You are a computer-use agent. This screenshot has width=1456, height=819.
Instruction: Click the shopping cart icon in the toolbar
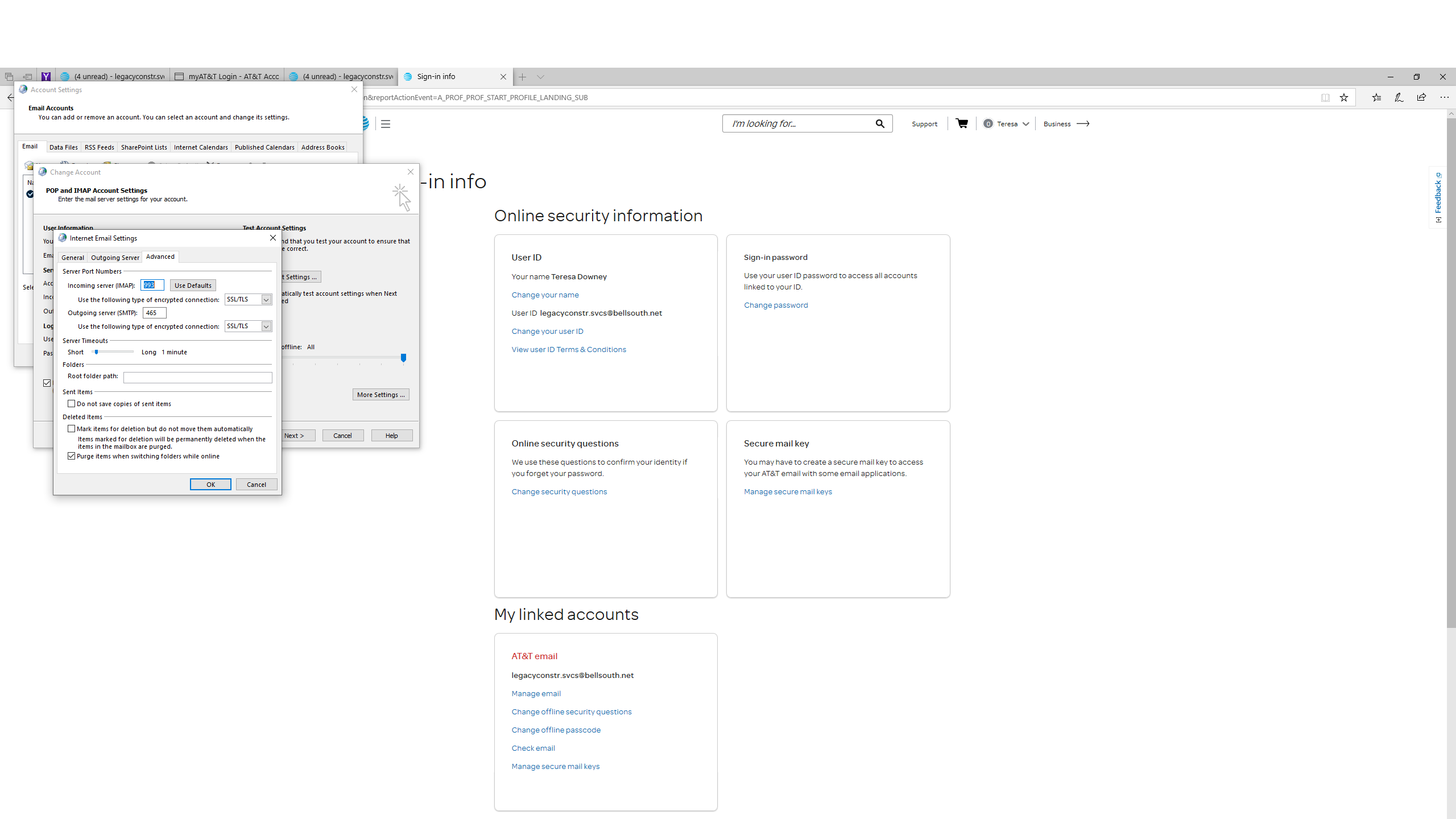tap(961, 123)
